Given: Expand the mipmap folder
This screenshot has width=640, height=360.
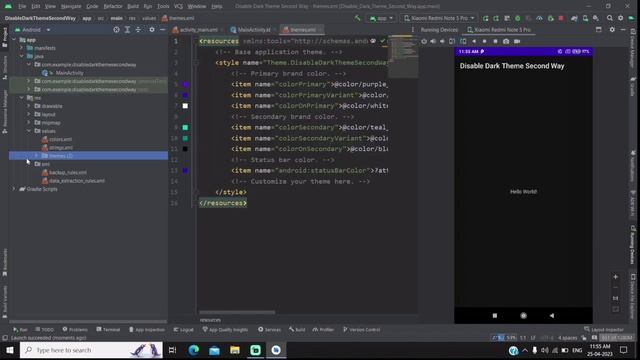Looking at the screenshot, I should coord(29,122).
